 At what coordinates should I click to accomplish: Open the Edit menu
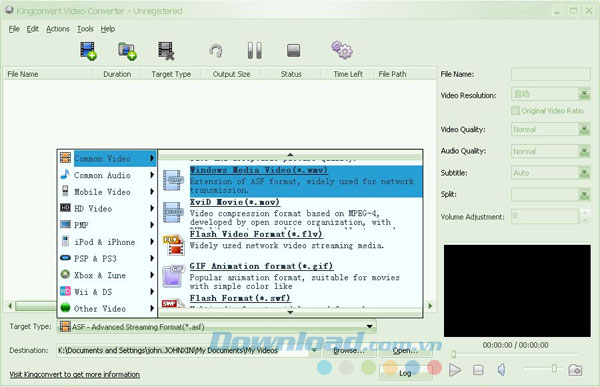(33, 29)
